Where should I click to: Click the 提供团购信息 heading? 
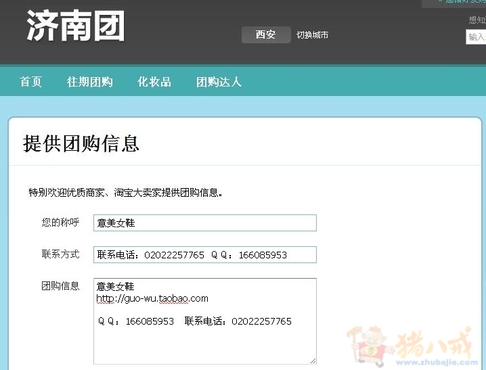click(81, 144)
